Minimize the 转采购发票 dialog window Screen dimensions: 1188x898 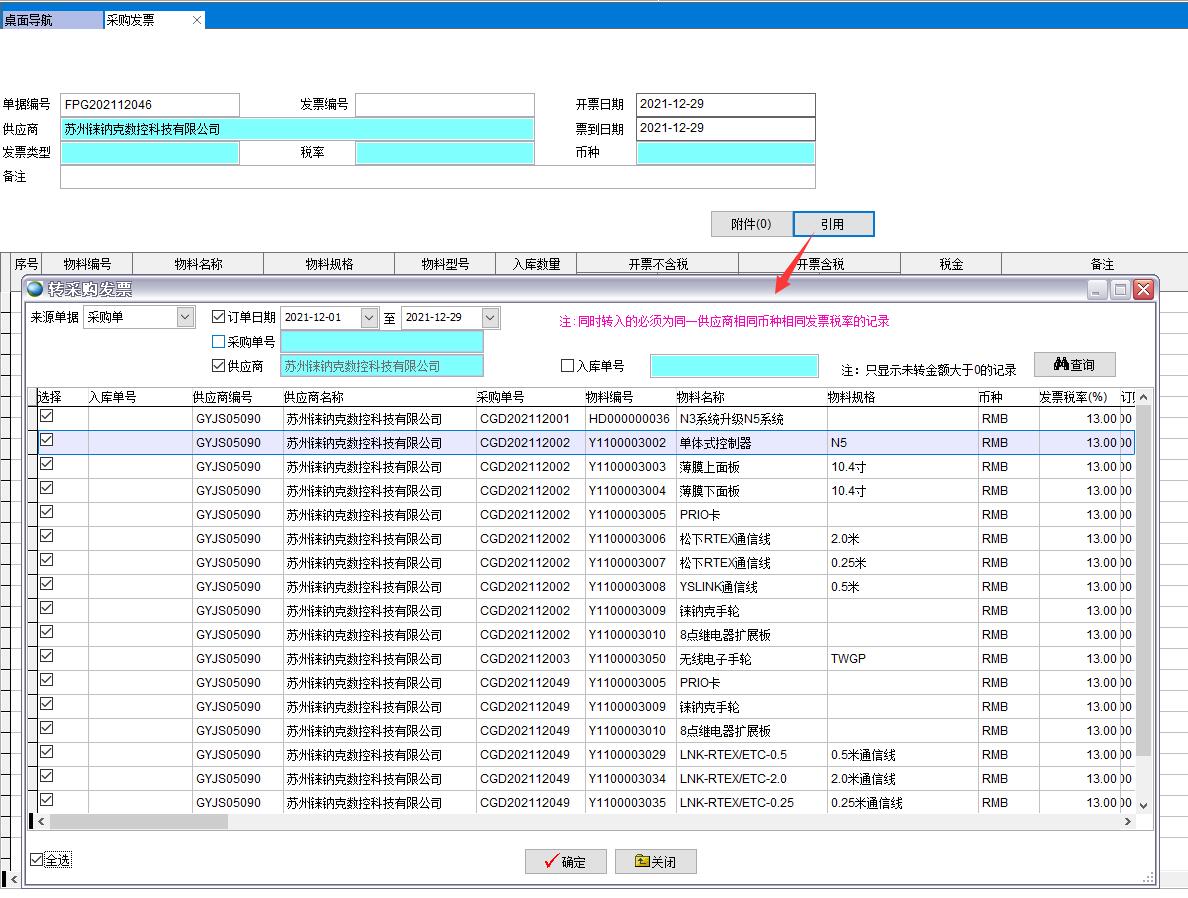[1098, 290]
